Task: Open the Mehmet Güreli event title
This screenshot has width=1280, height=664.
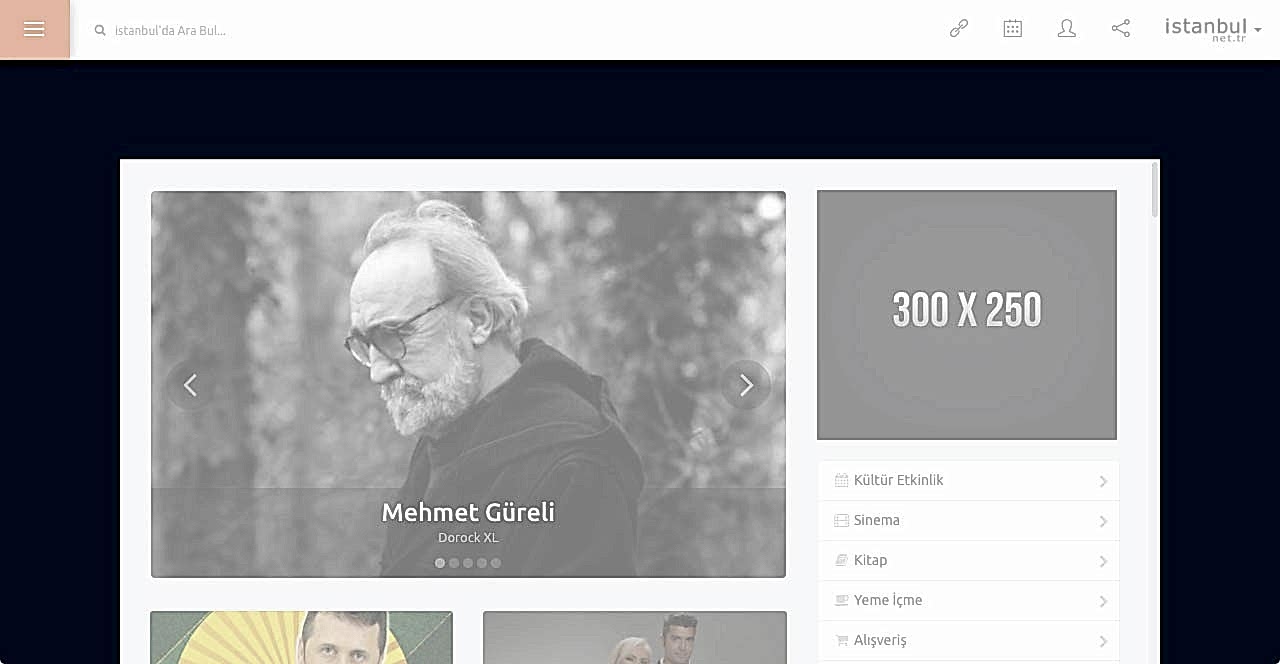Action: tap(468, 512)
